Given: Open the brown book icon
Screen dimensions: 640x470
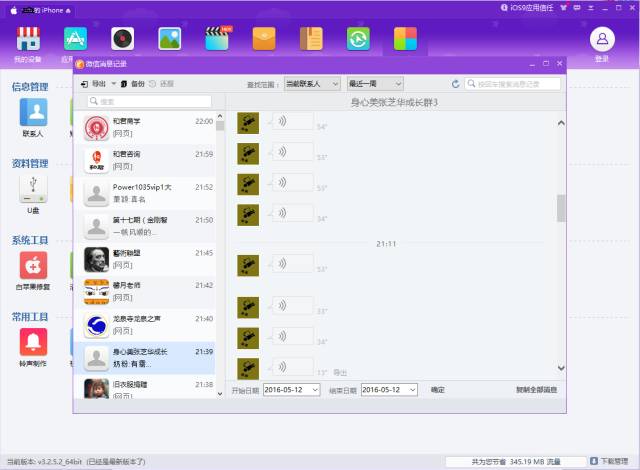Looking at the screenshot, I should 311,39.
